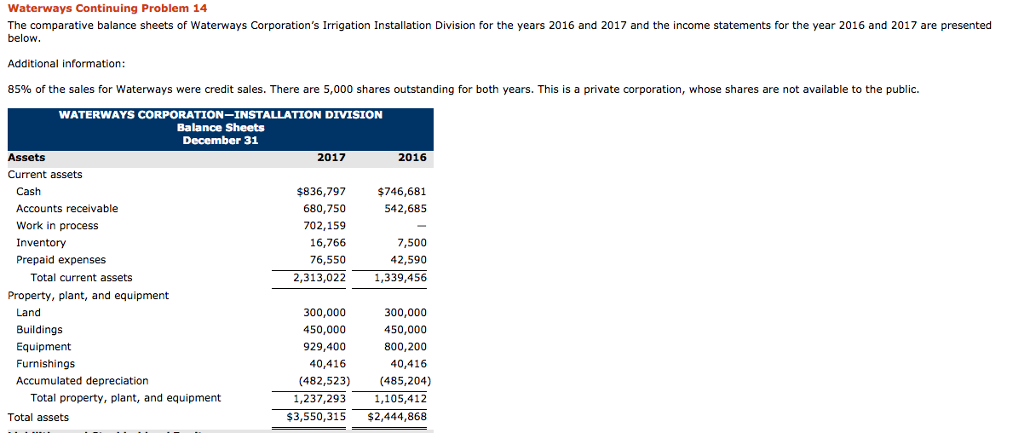Click the 'Furnishings' row label
The width and height of the screenshot is (1024, 433).
coord(46,363)
